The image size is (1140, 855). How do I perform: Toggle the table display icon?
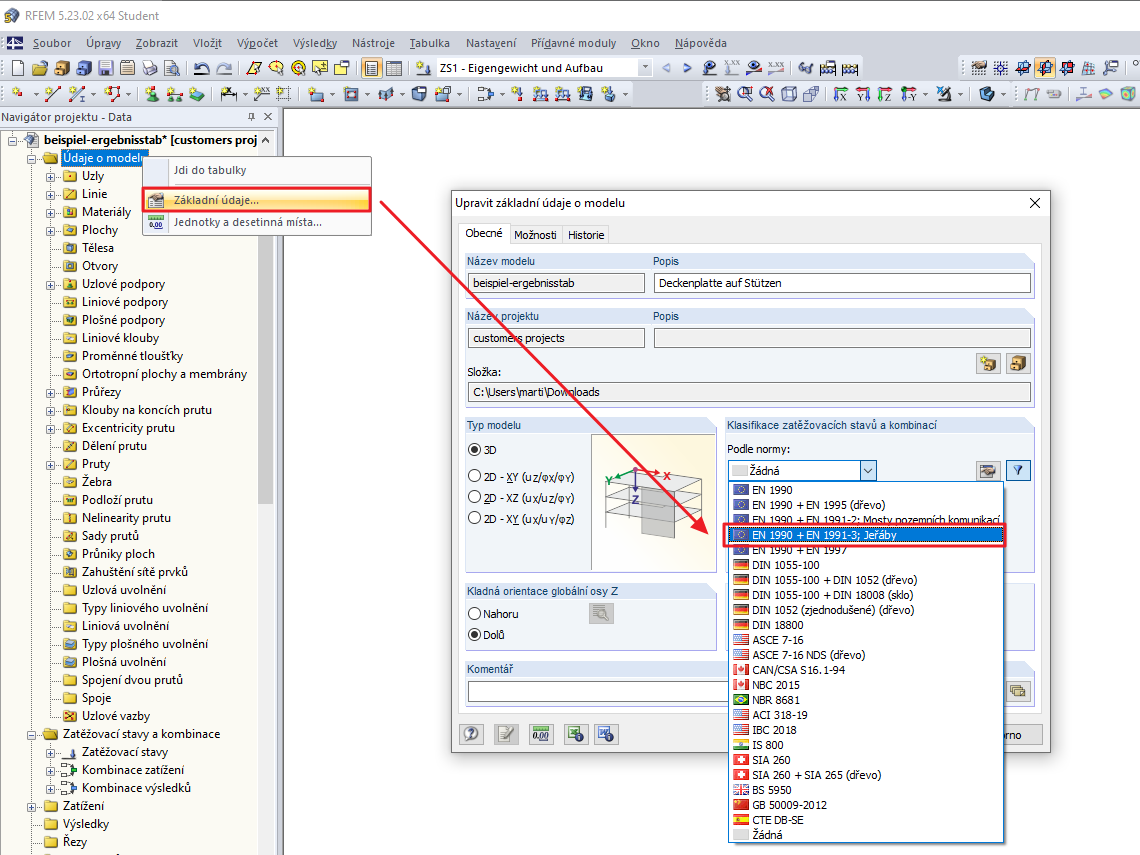point(393,68)
